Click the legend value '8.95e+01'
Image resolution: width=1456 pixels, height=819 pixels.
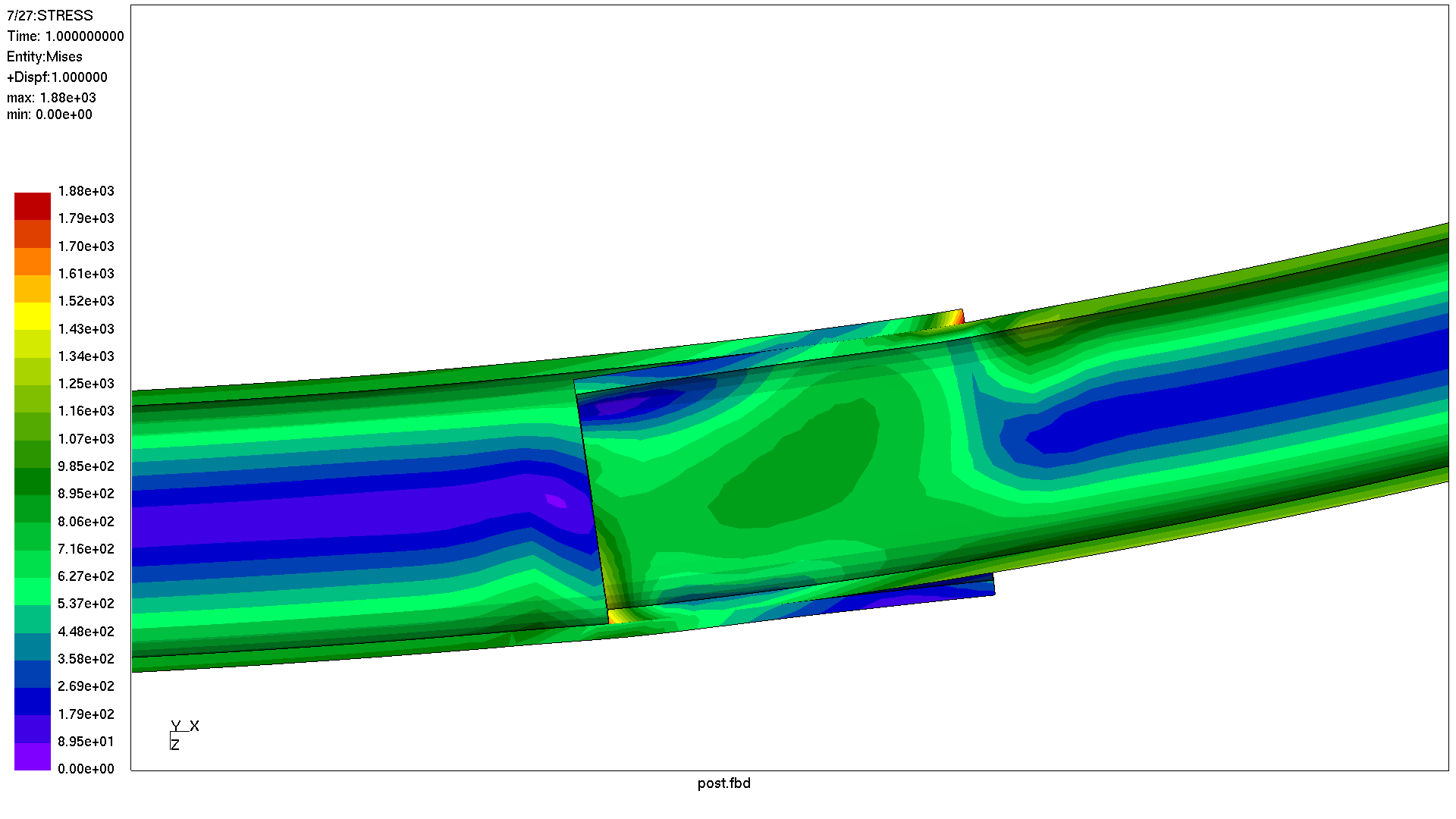[86, 742]
